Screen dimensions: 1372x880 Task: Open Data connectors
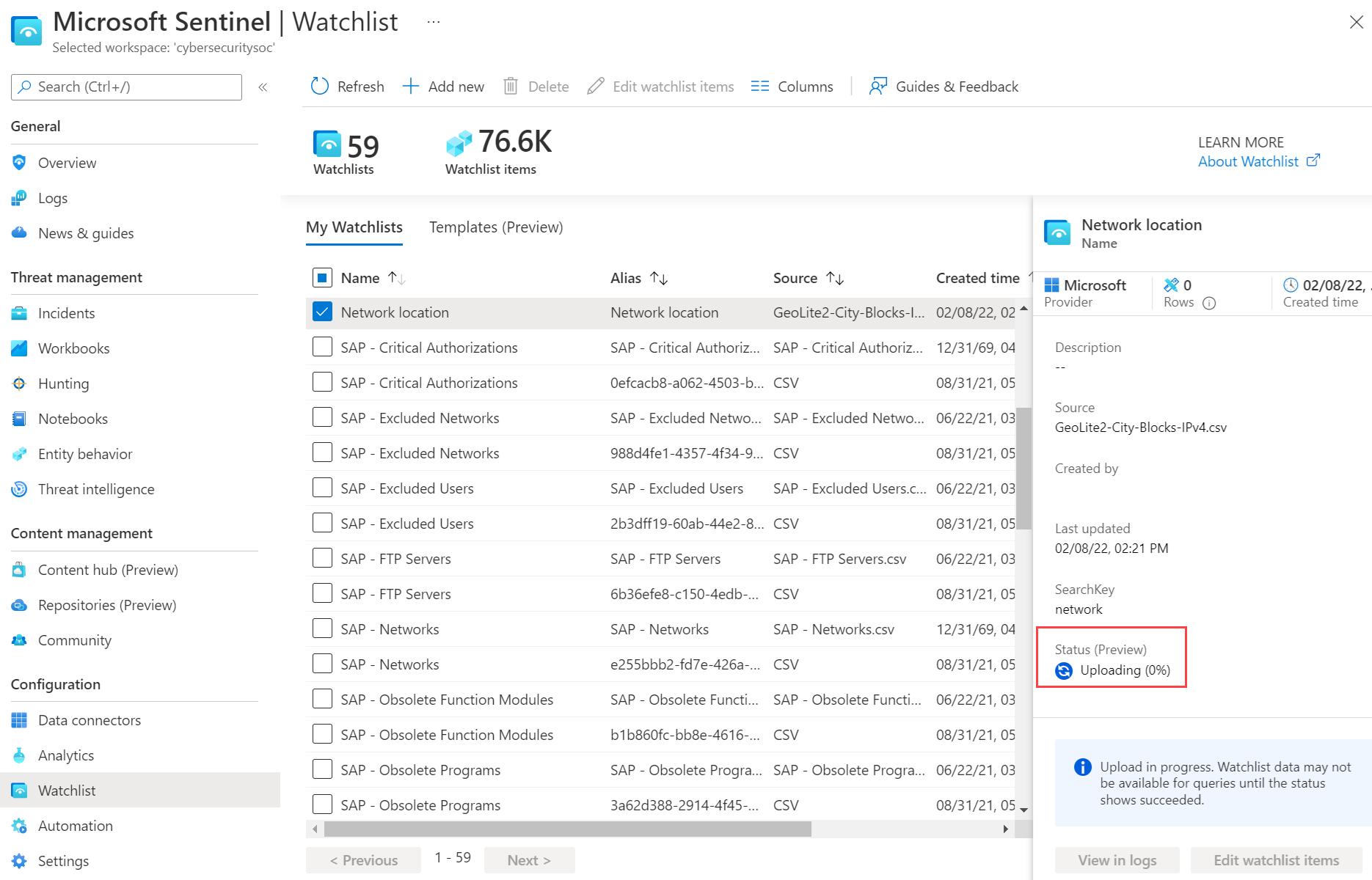[89, 719]
